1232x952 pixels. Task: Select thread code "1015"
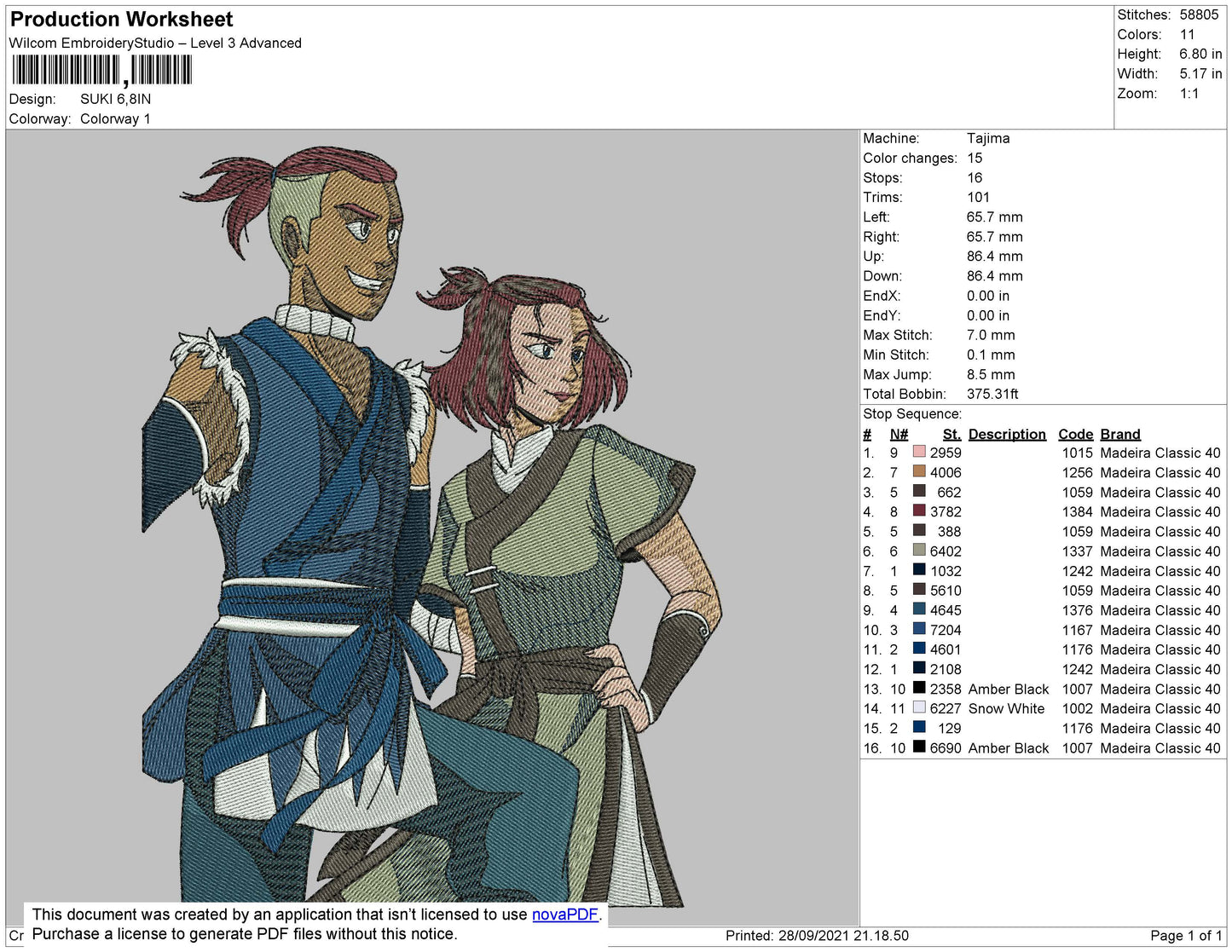click(1077, 453)
